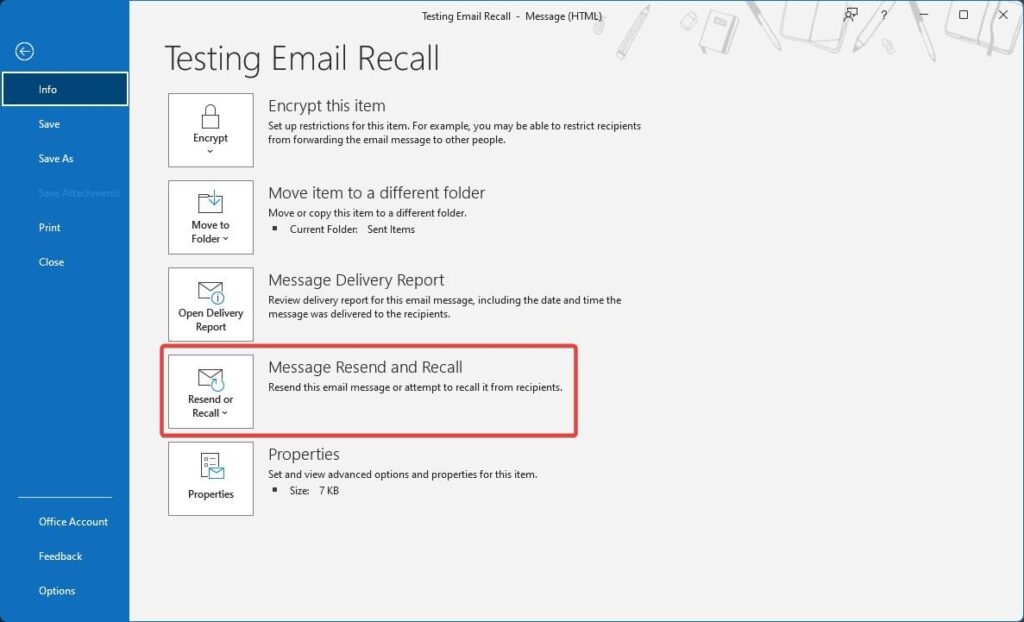Image resolution: width=1024 pixels, height=622 pixels.
Task: Open the message Properties button
Action: 210,478
